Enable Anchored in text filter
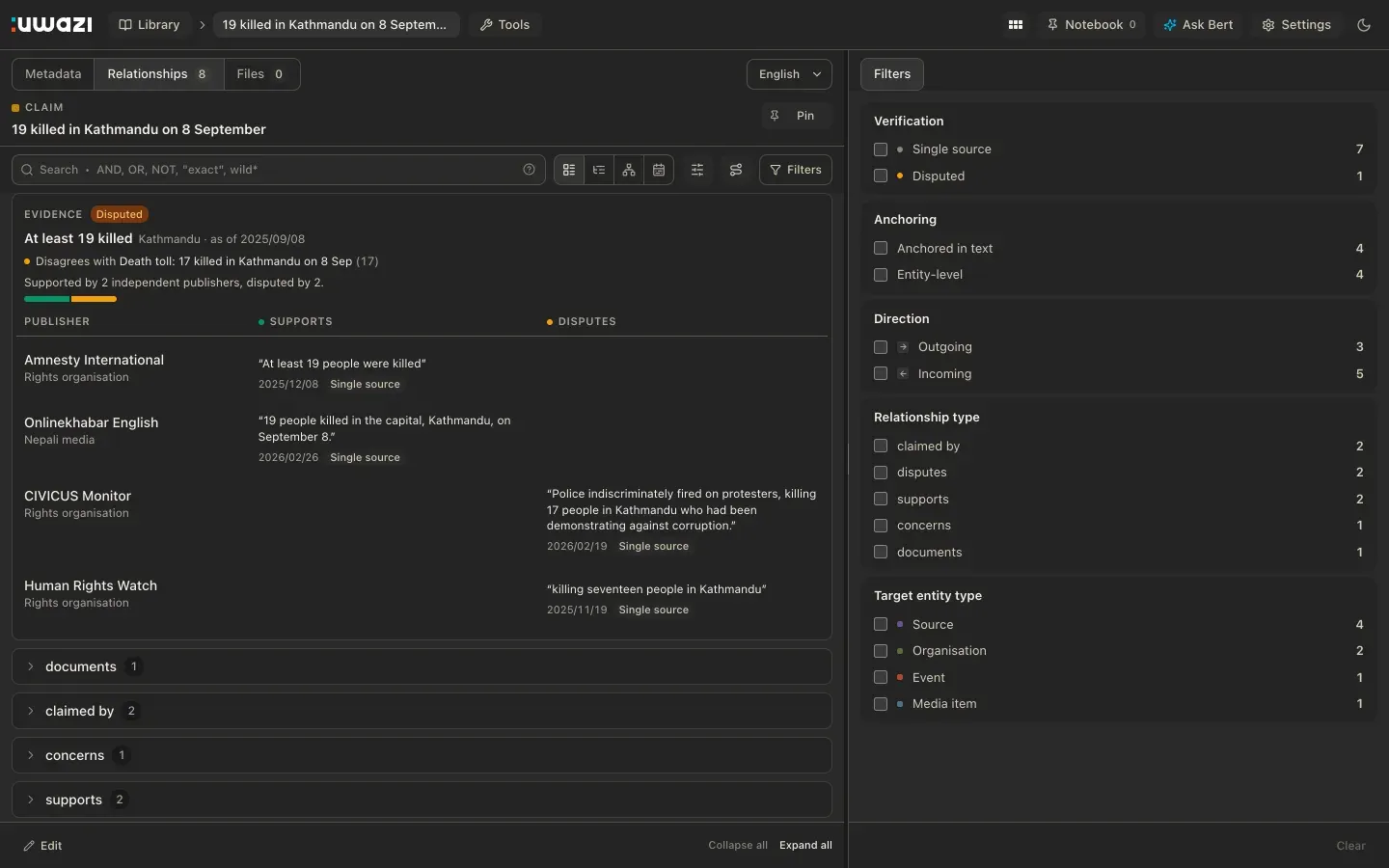The height and width of the screenshot is (868, 1389). pyautogui.click(x=881, y=248)
